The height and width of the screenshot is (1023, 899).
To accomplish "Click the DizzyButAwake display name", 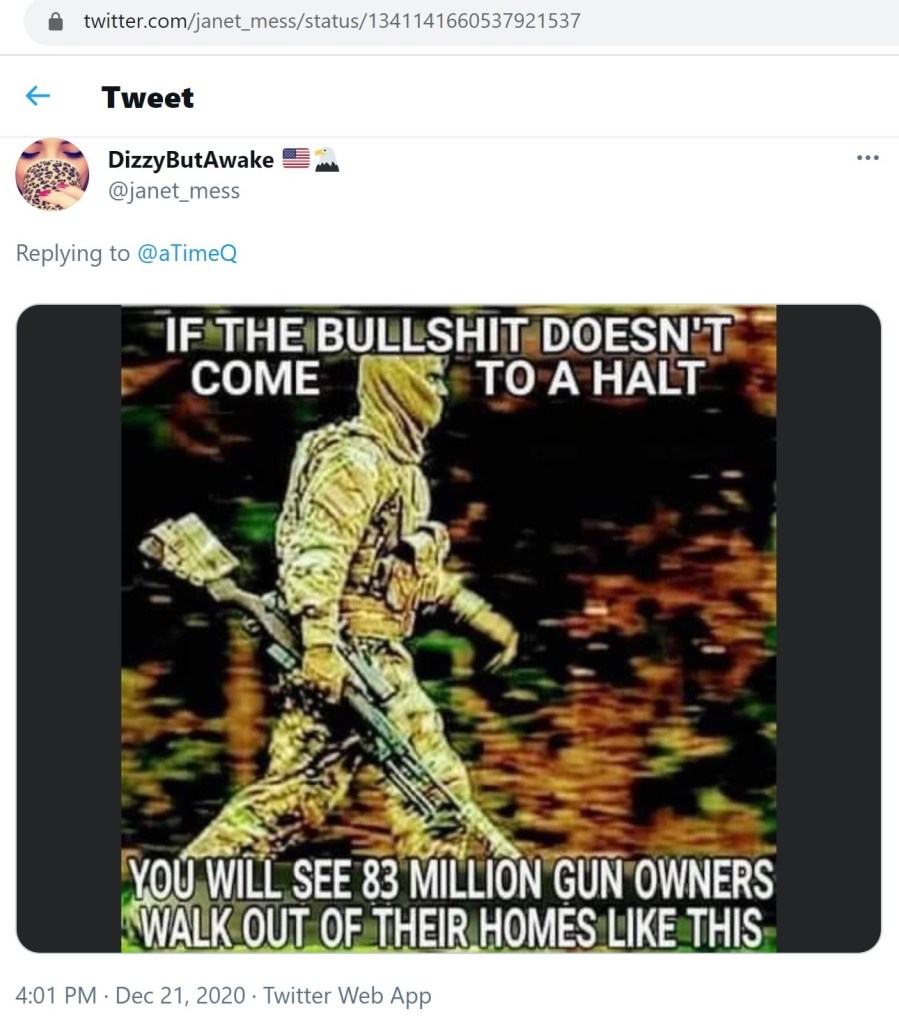I will click(x=190, y=160).
